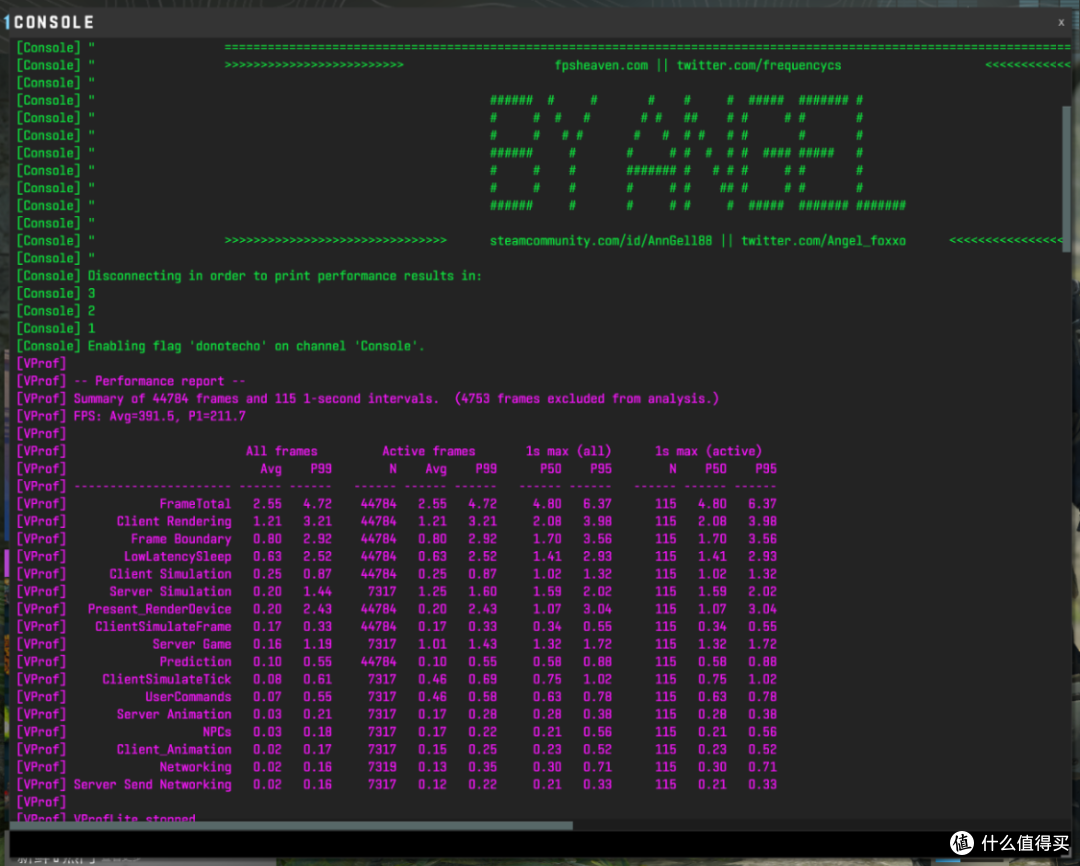Click the Client_Animation row label
This screenshot has width=1080, height=866.
[174, 750]
